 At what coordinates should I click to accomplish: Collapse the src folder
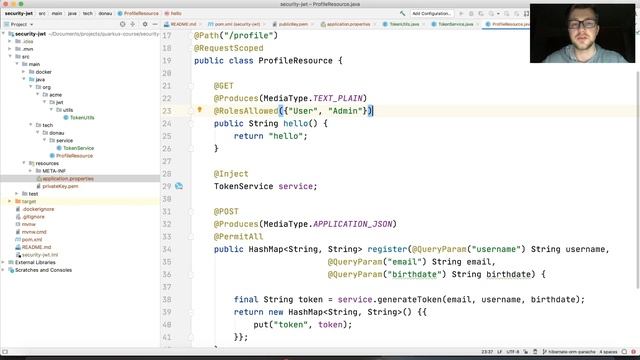[x=10, y=56]
